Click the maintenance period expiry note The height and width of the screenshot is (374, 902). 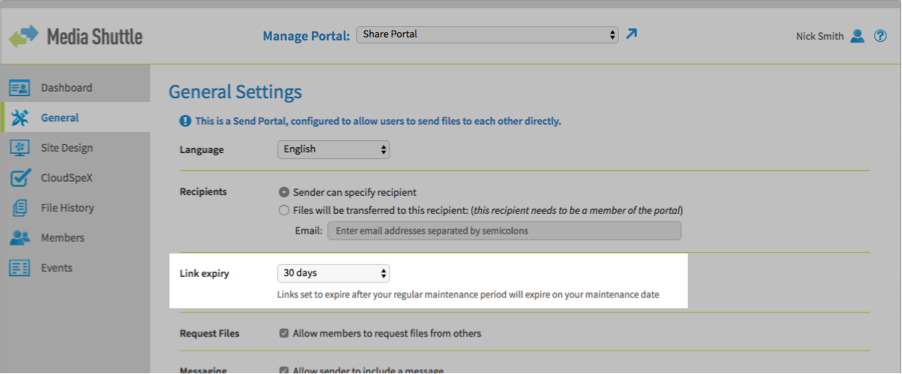pos(468,295)
